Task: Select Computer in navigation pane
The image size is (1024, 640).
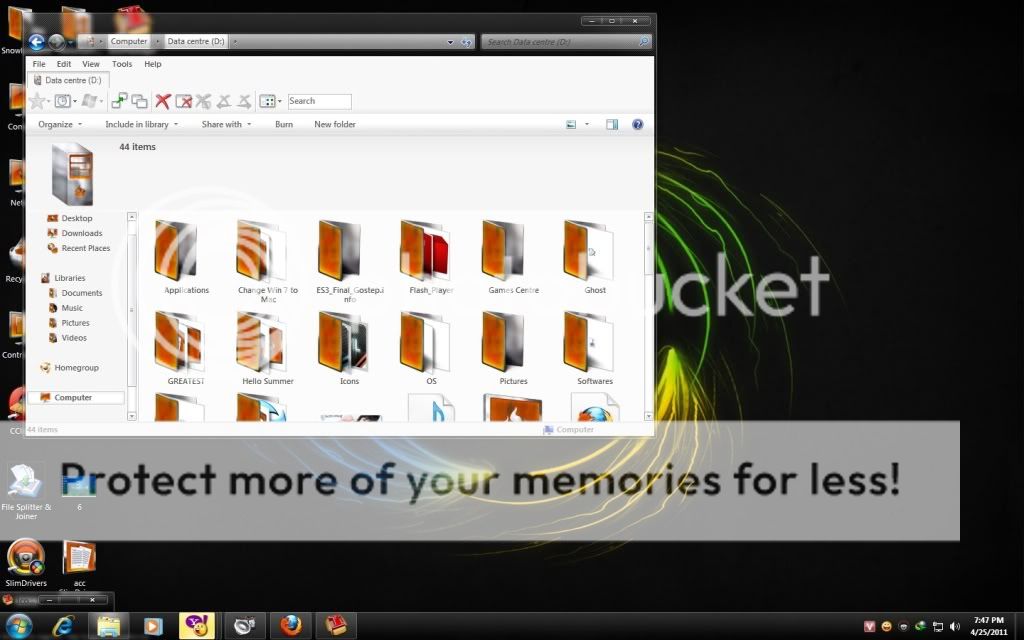Action: [x=76, y=397]
